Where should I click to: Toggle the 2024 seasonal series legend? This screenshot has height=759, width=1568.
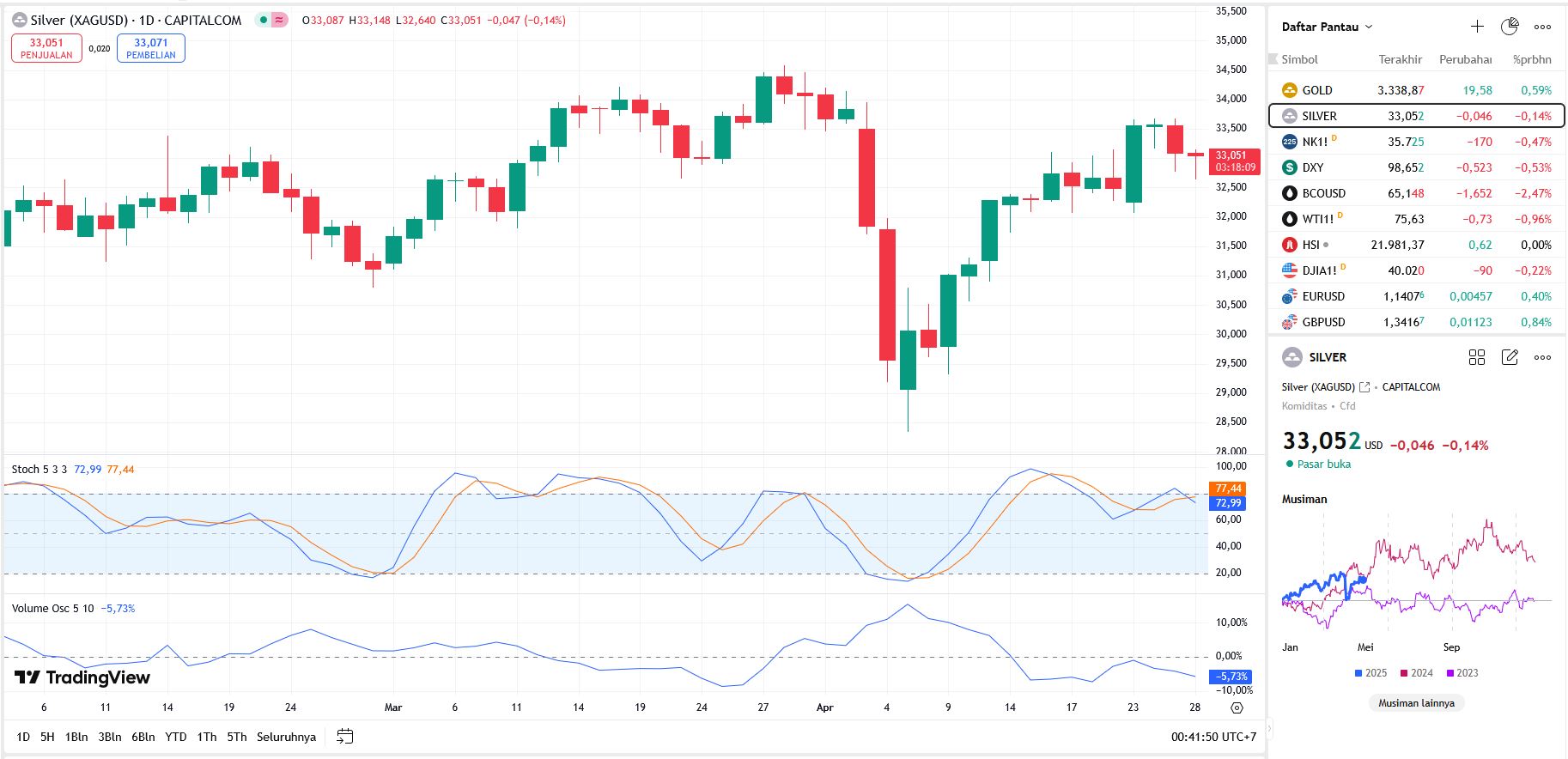(1416, 673)
